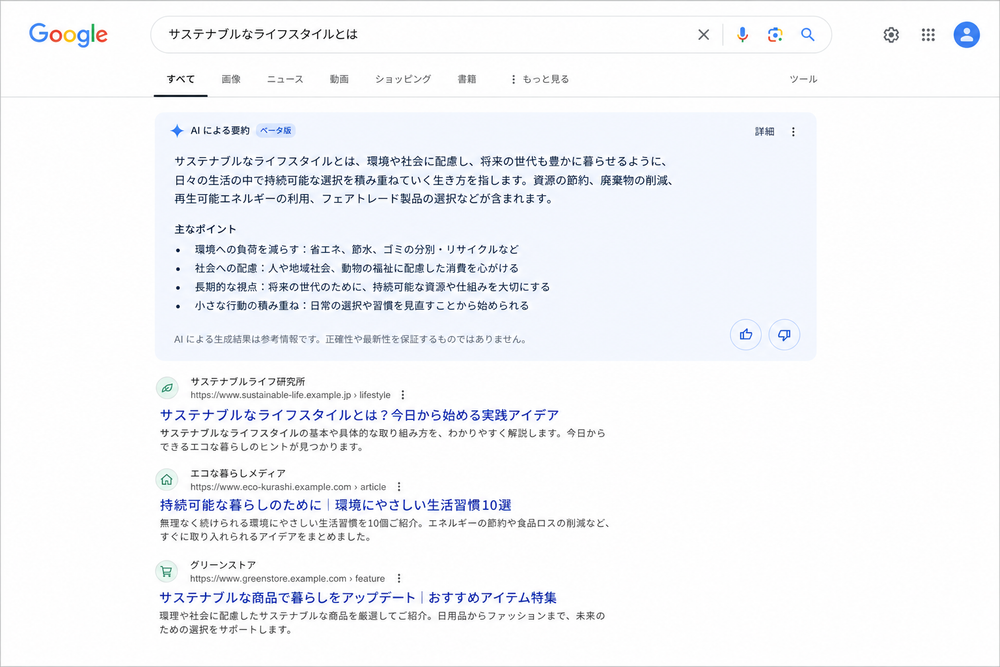Open three-dot menu beside greenstore.example.com

coord(399,578)
